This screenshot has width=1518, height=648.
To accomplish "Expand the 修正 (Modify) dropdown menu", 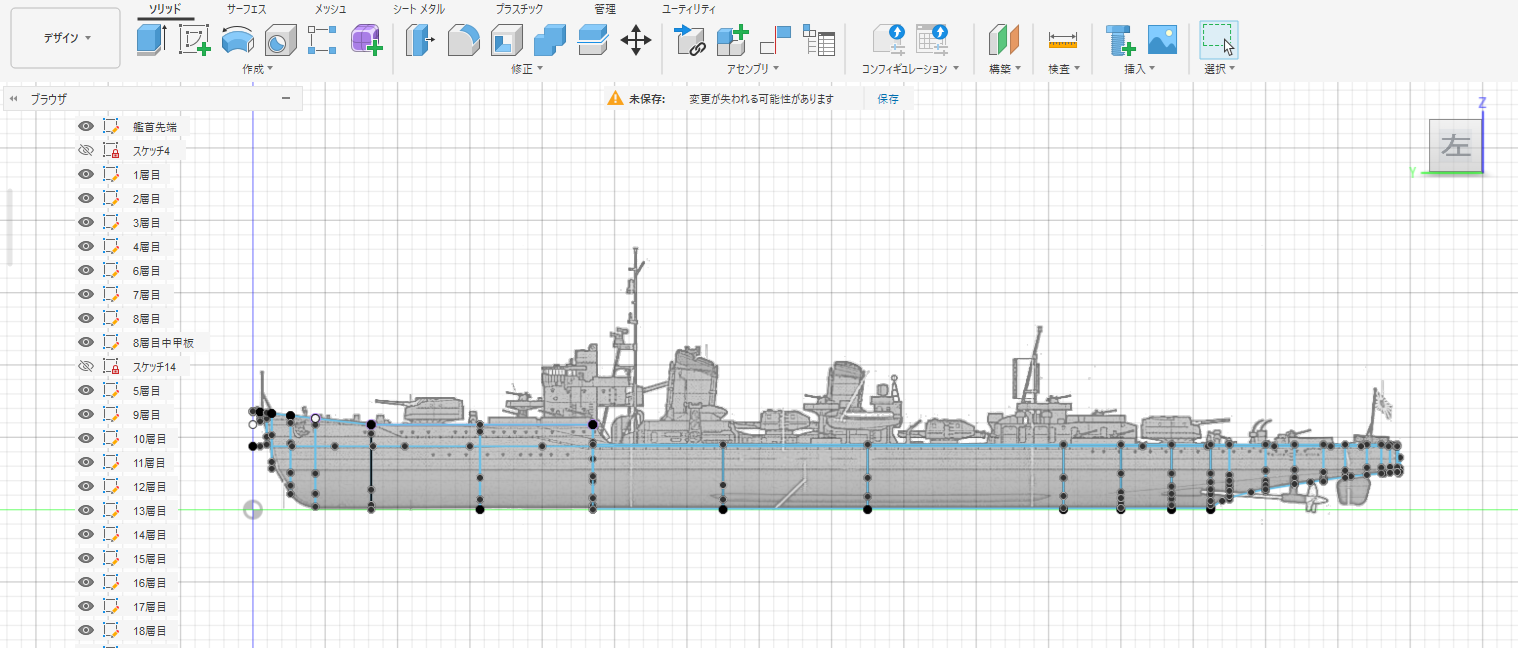I will 526,69.
